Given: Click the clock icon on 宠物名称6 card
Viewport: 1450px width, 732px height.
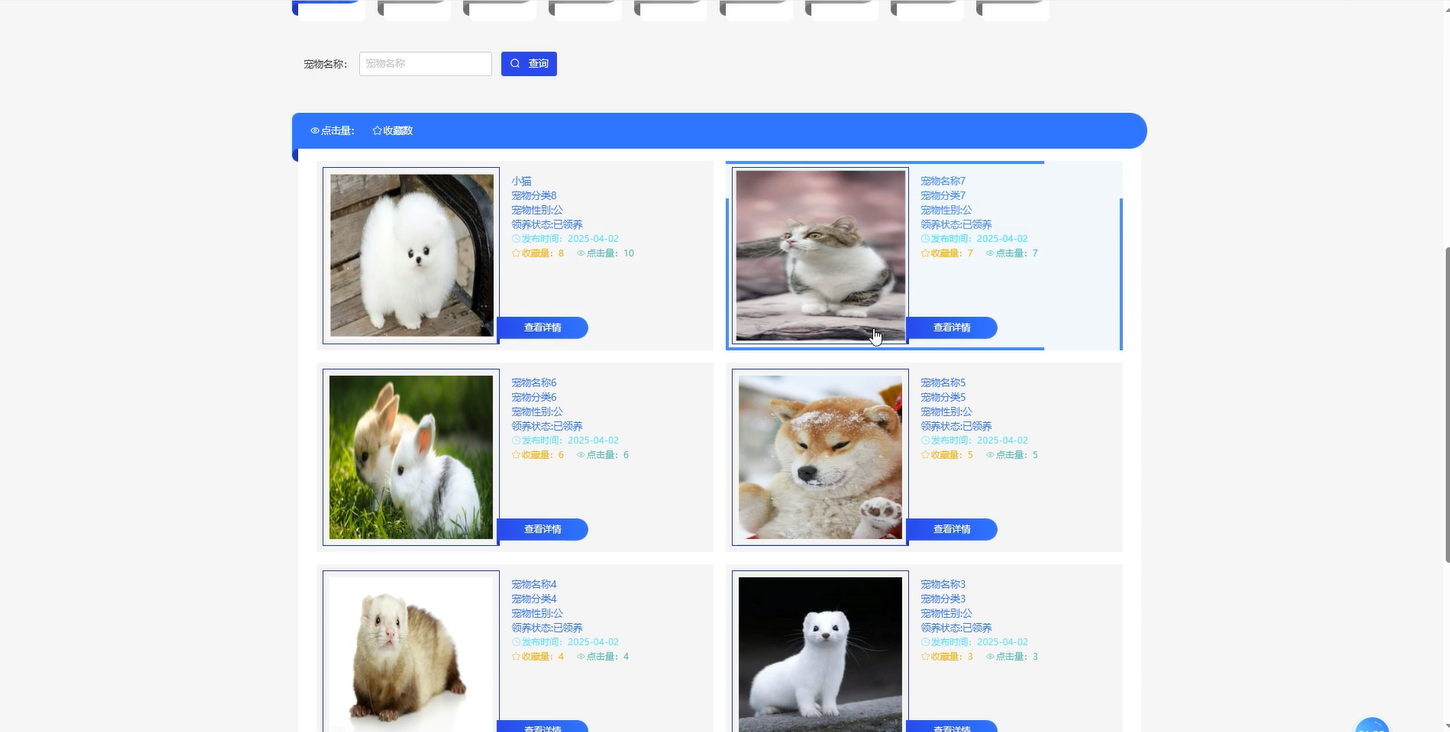Looking at the screenshot, I should click(x=516, y=441).
